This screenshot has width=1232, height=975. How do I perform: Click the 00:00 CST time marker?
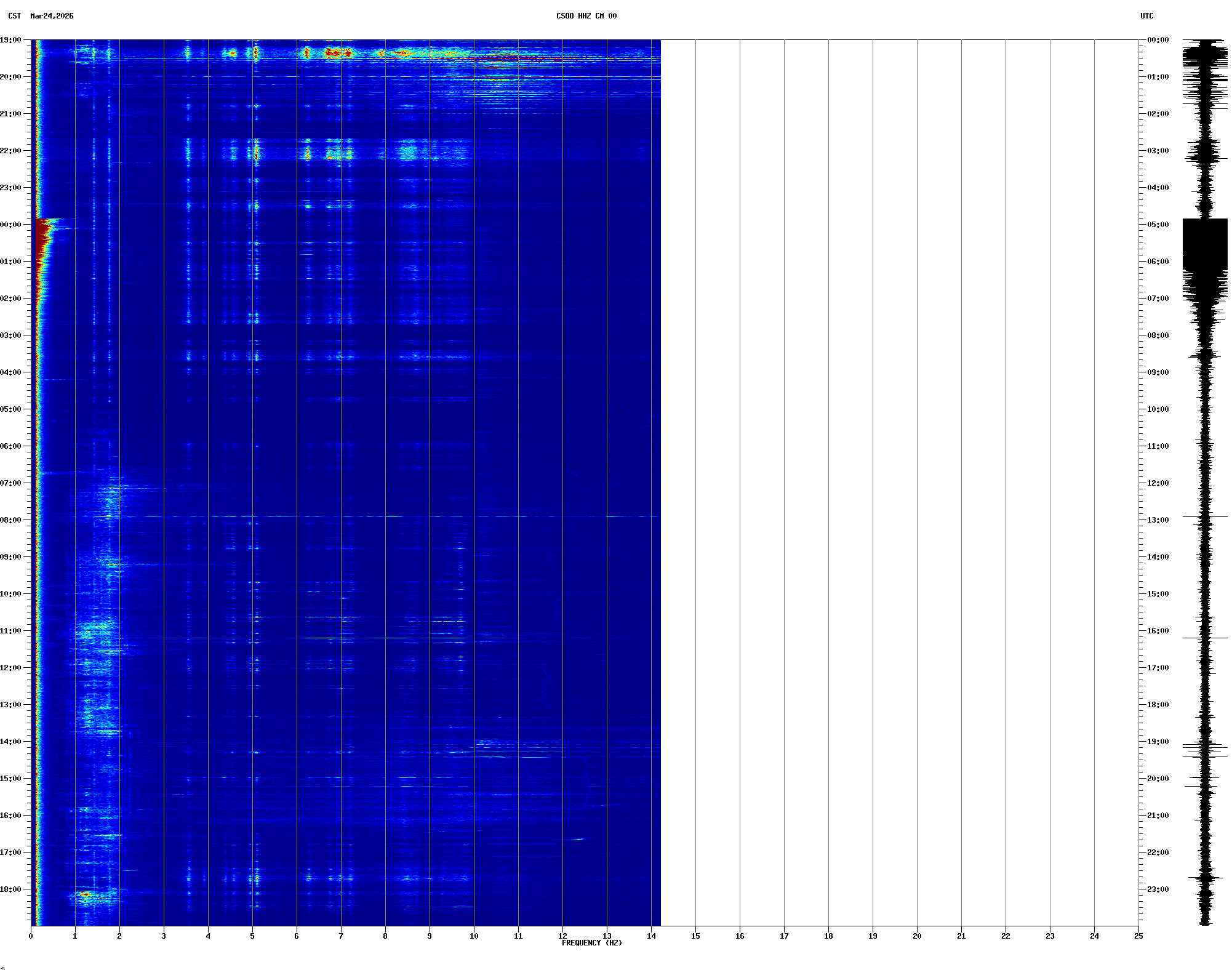click(x=11, y=225)
